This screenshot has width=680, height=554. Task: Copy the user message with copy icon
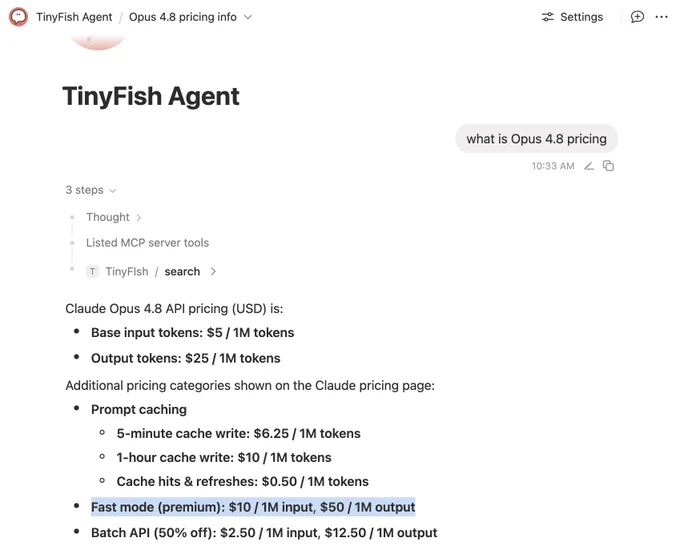(608, 166)
